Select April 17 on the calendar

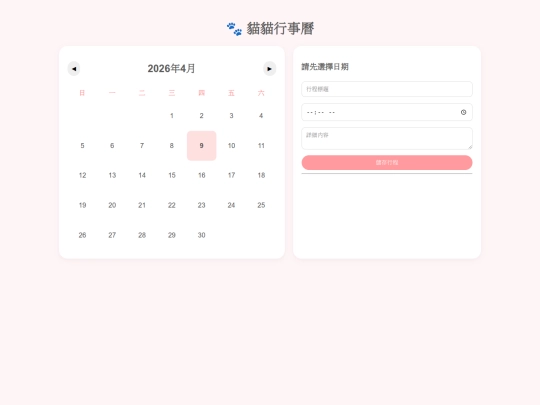pyautogui.click(x=231, y=175)
